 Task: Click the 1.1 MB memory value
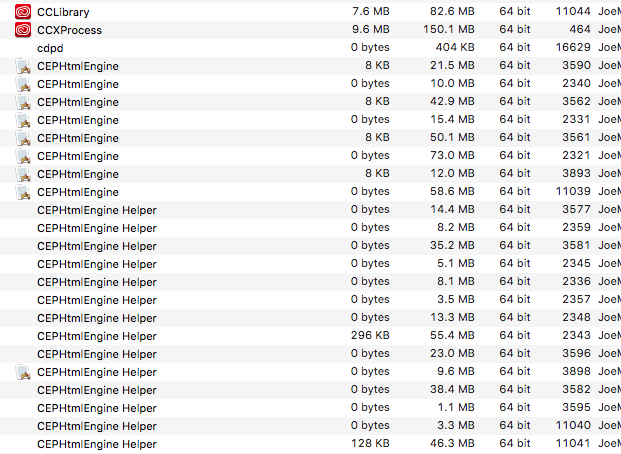pyautogui.click(x=456, y=408)
